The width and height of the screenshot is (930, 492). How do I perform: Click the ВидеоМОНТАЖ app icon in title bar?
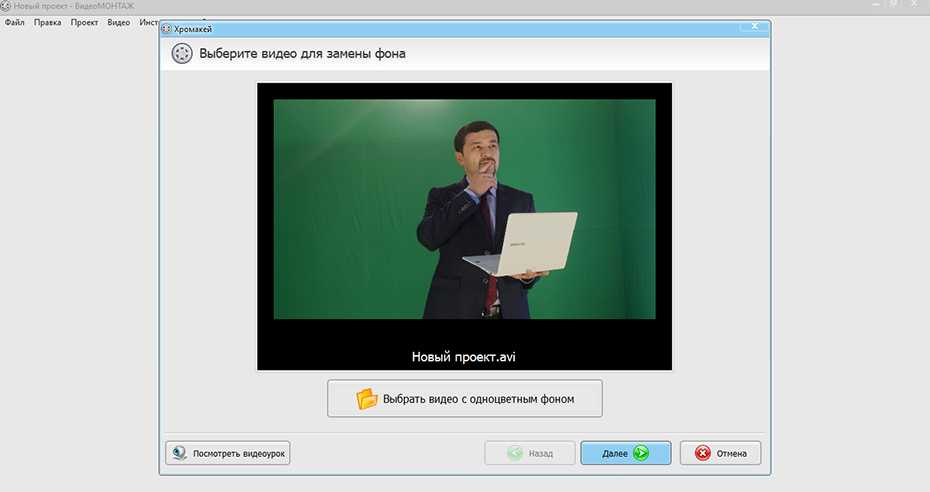click(x=6, y=6)
